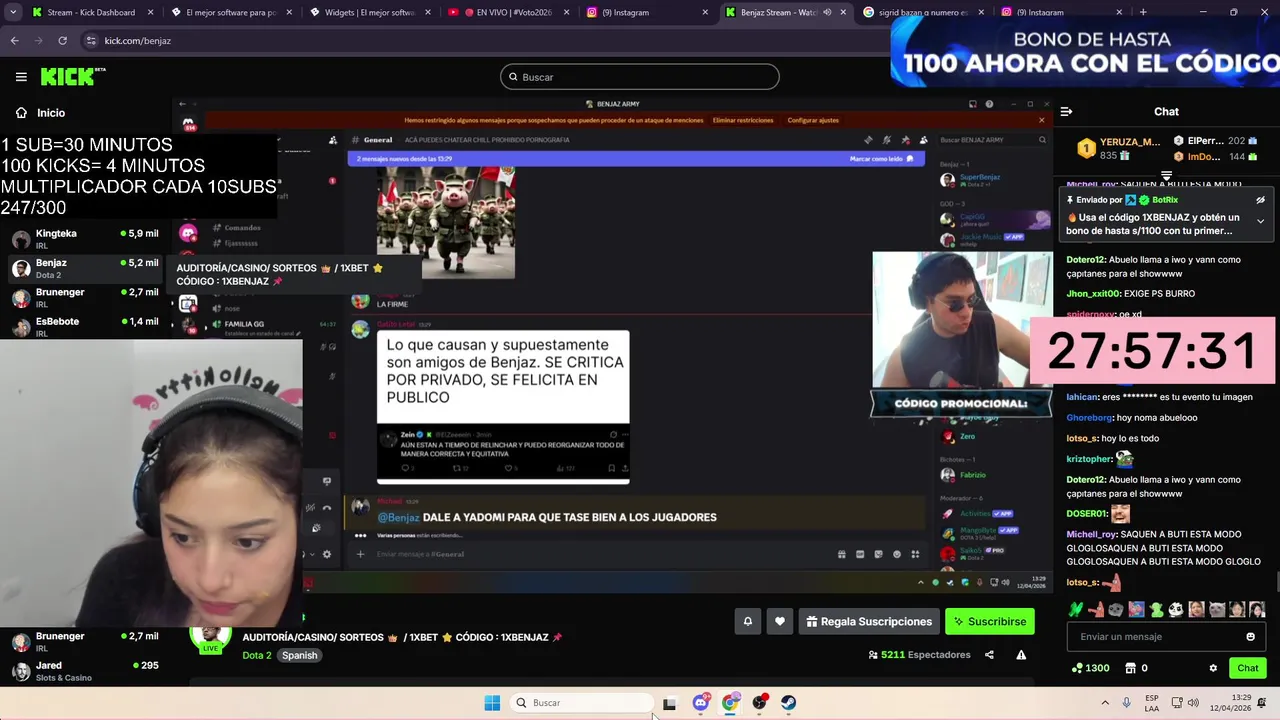Click the KICK logo
The width and height of the screenshot is (1280, 720).
(x=72, y=77)
